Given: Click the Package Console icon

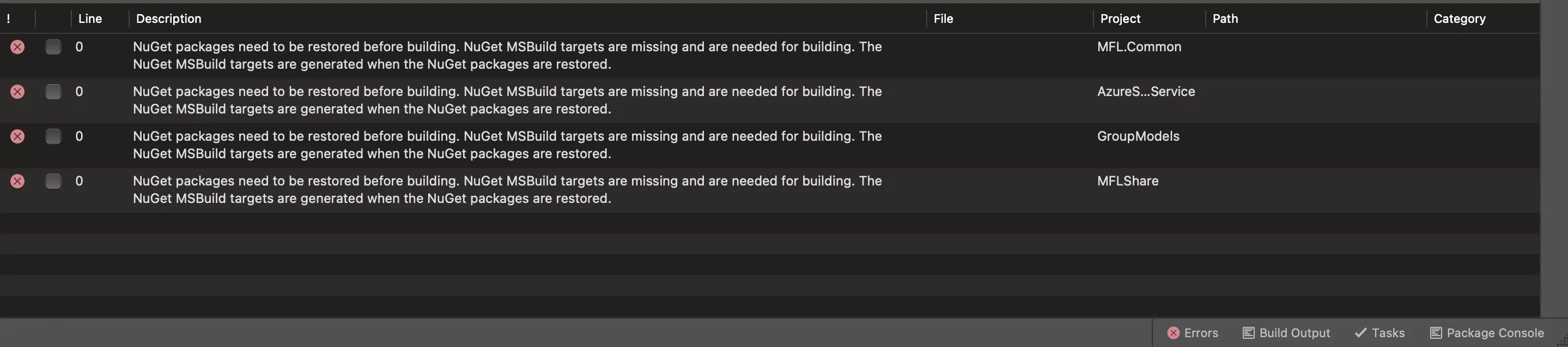Looking at the screenshot, I should (1435, 333).
